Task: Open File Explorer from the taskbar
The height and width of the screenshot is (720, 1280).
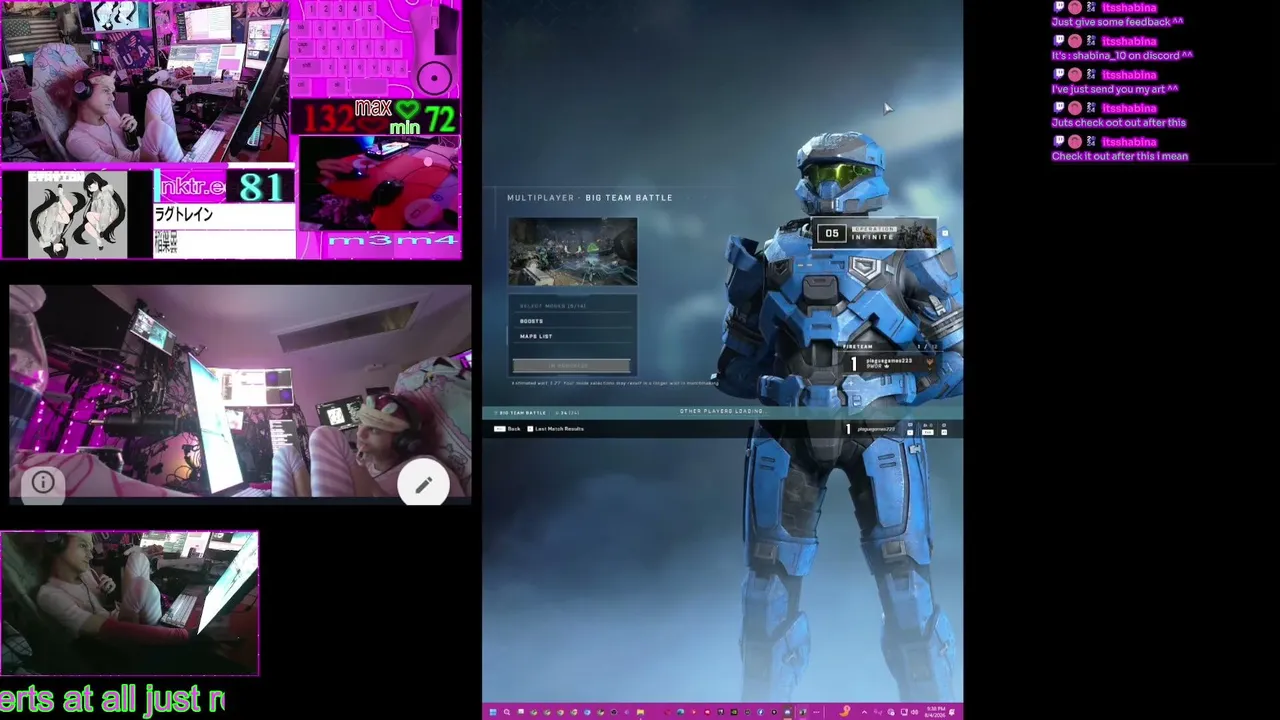Action: [639, 712]
